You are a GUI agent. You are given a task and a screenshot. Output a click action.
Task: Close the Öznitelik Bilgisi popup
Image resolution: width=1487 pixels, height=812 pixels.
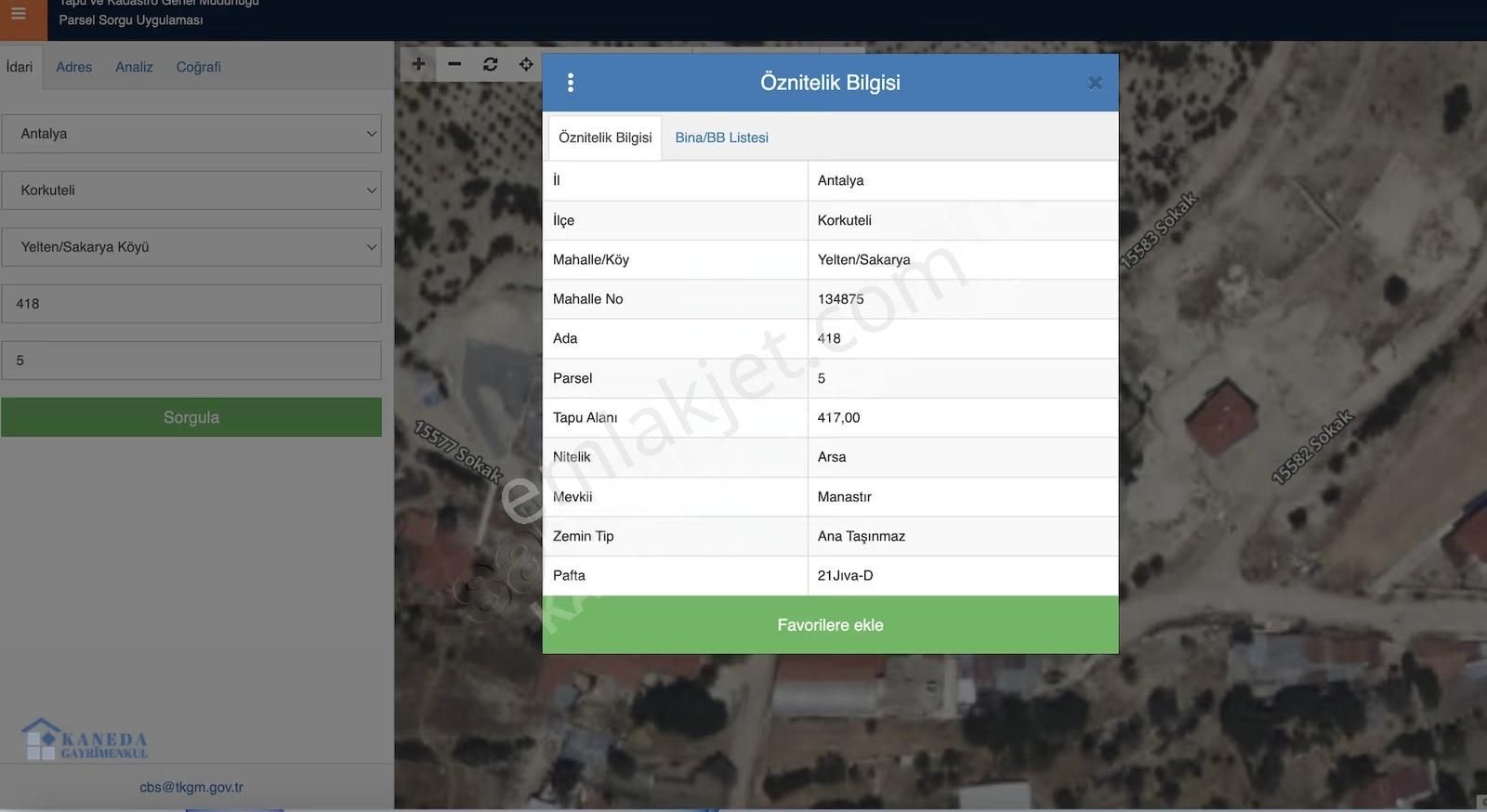[1095, 83]
